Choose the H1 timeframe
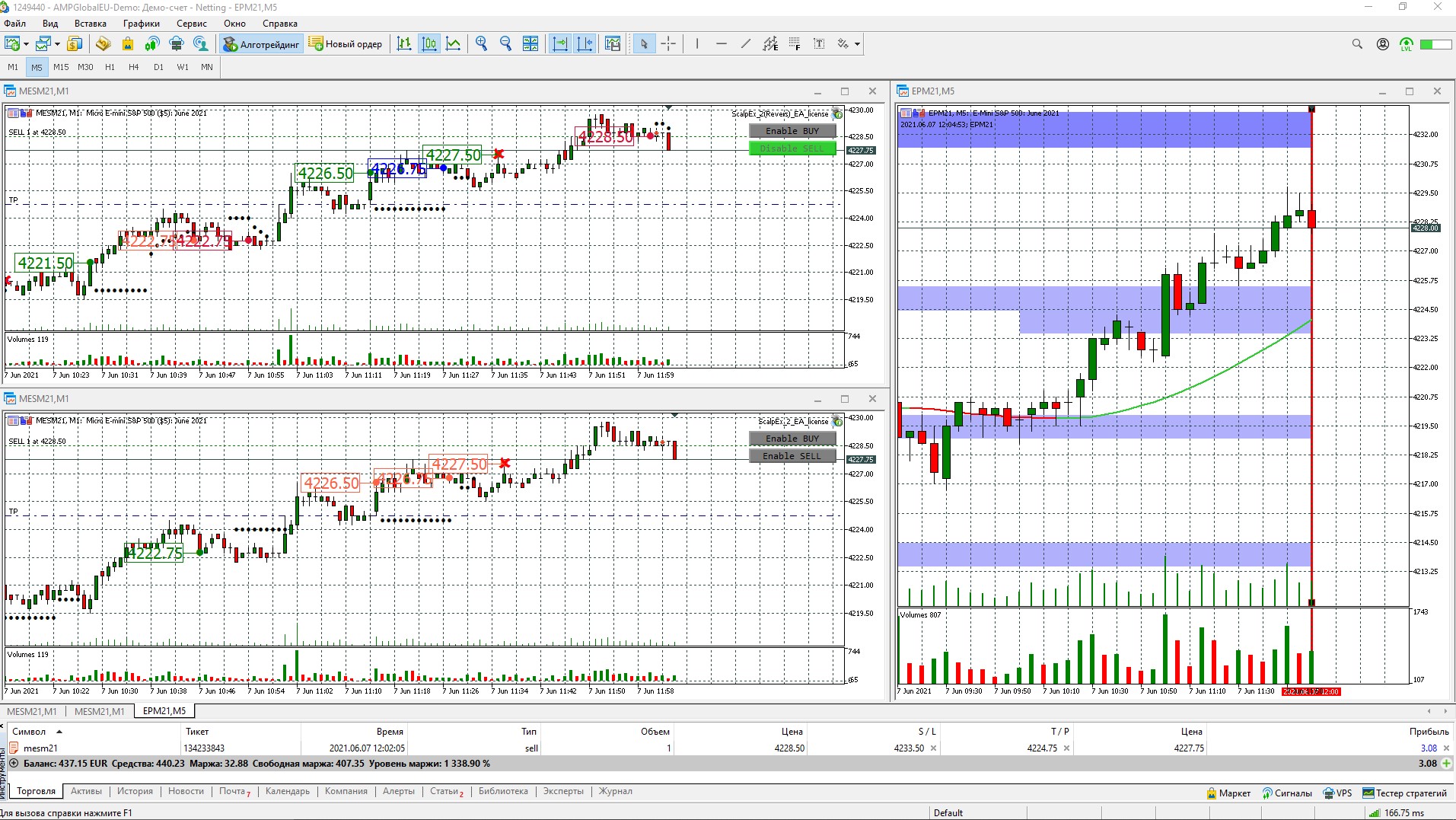1456x820 pixels. pyautogui.click(x=110, y=67)
